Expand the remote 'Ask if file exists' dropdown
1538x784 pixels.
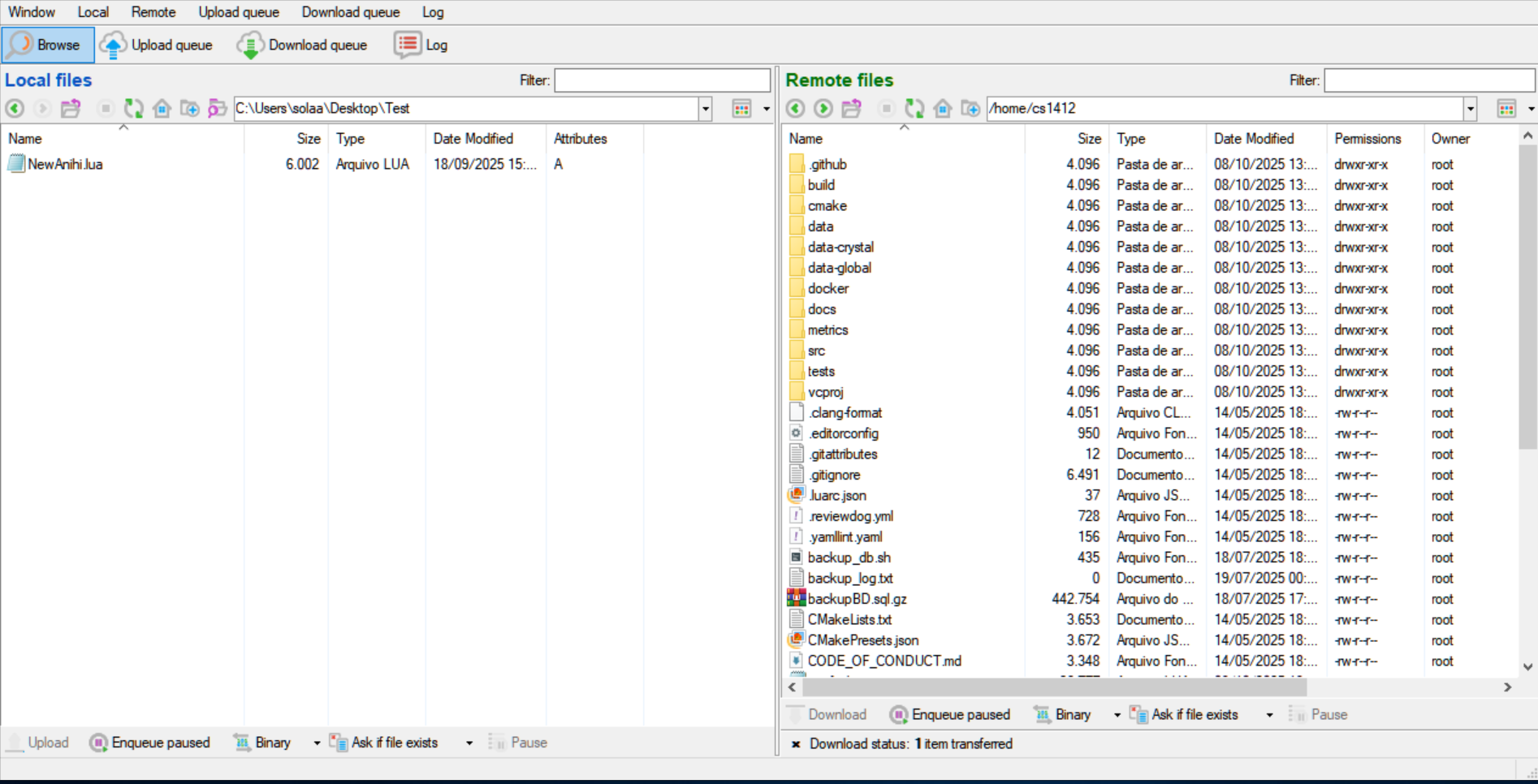tap(1269, 715)
